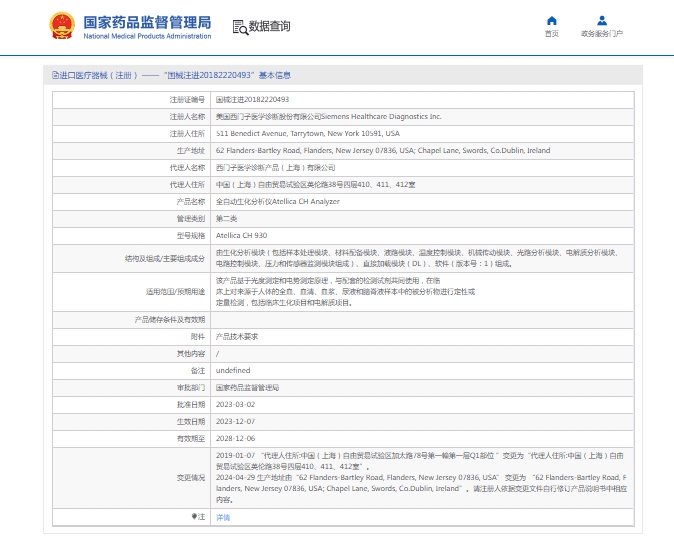The width and height of the screenshot is (674, 540).
Task: Click the 代理人名称 label cell
Action: pos(132,168)
